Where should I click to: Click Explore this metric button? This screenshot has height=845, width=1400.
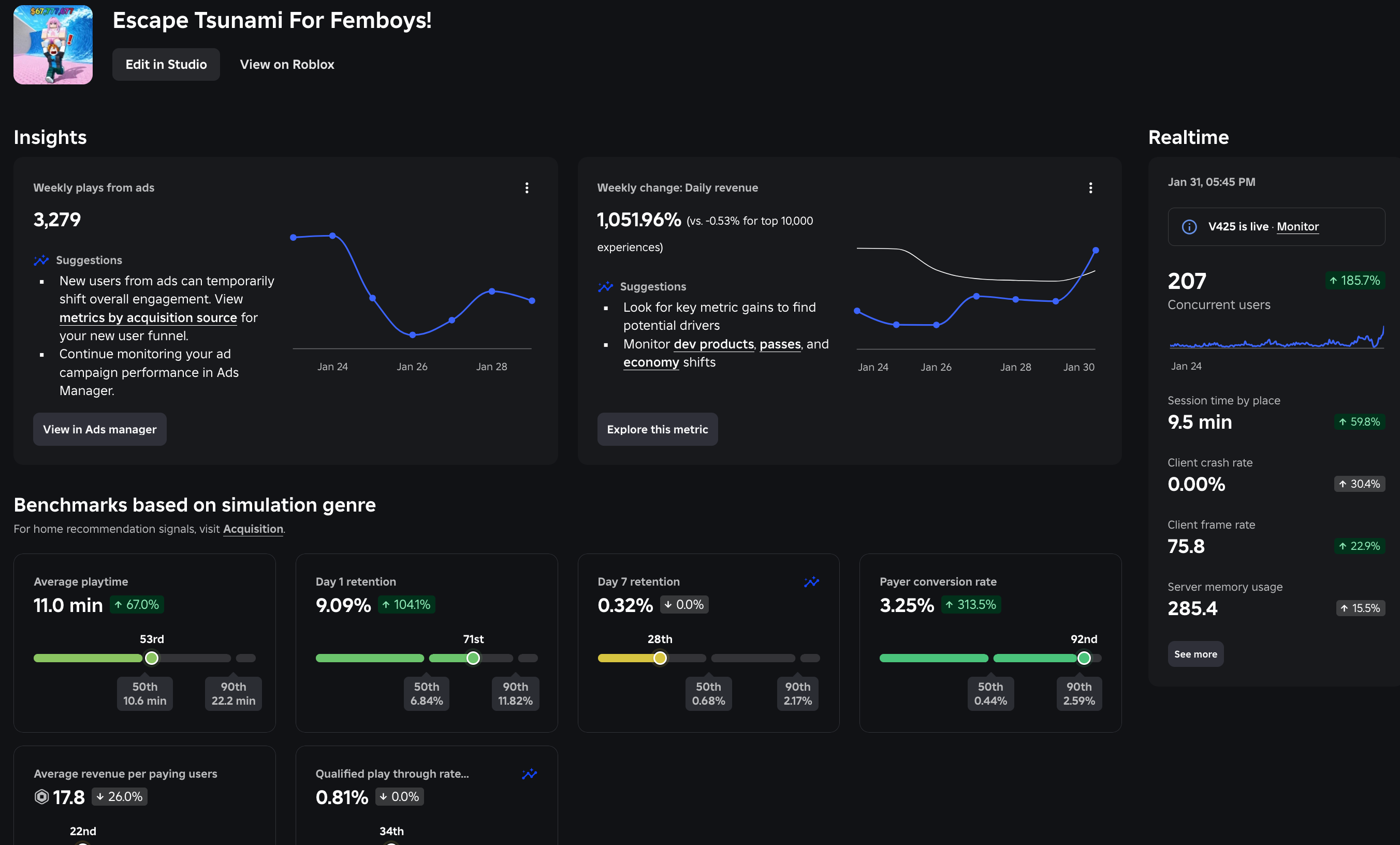(658, 429)
